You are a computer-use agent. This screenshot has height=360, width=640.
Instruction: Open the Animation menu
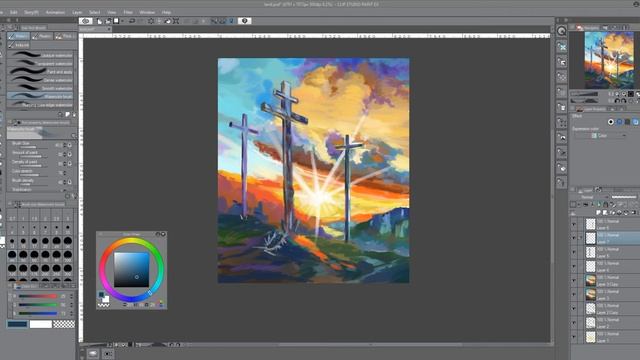coord(55,12)
